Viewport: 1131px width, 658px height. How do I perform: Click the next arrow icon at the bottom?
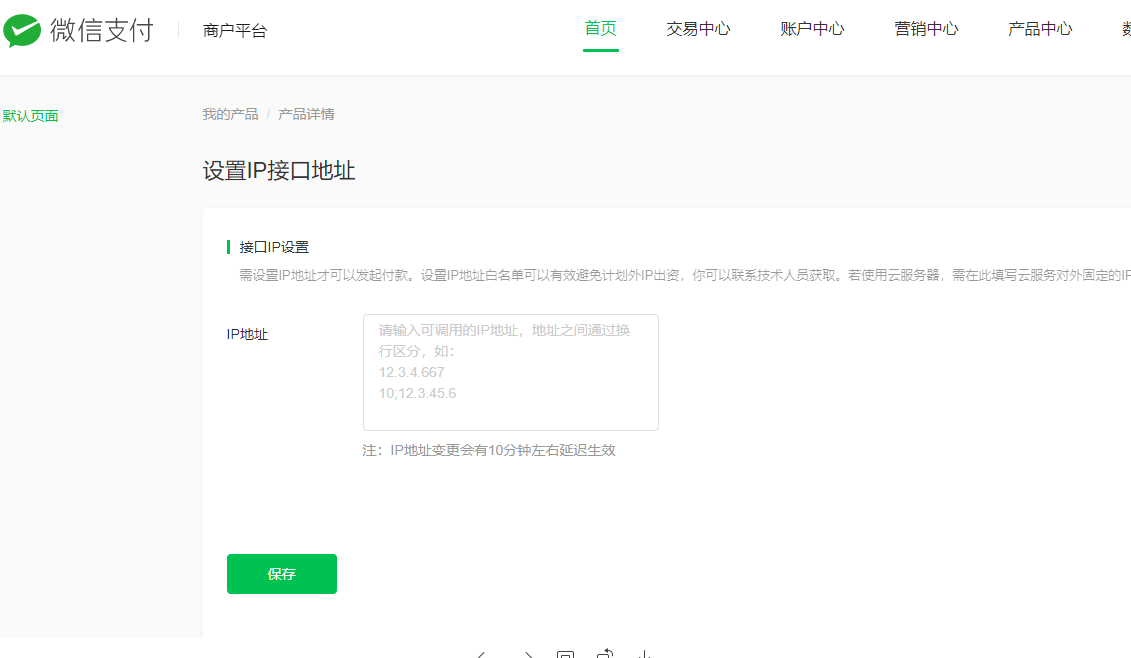(527, 655)
